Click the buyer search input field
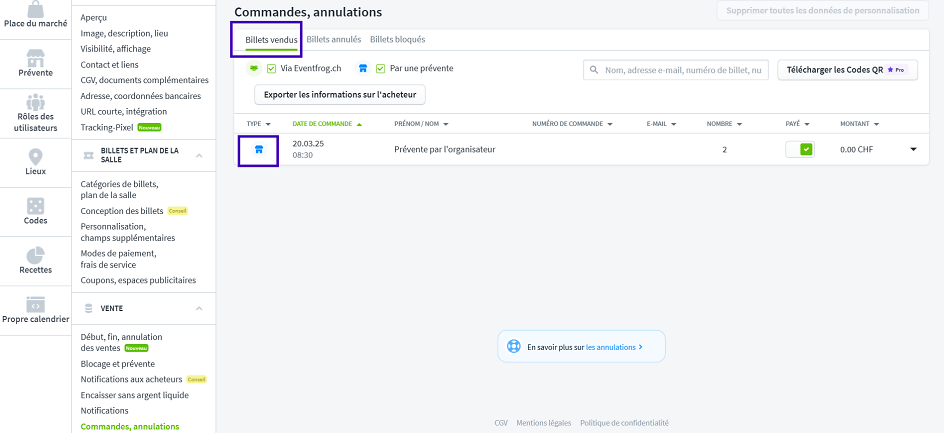Viewport: 944px width, 433px height. 685,70
